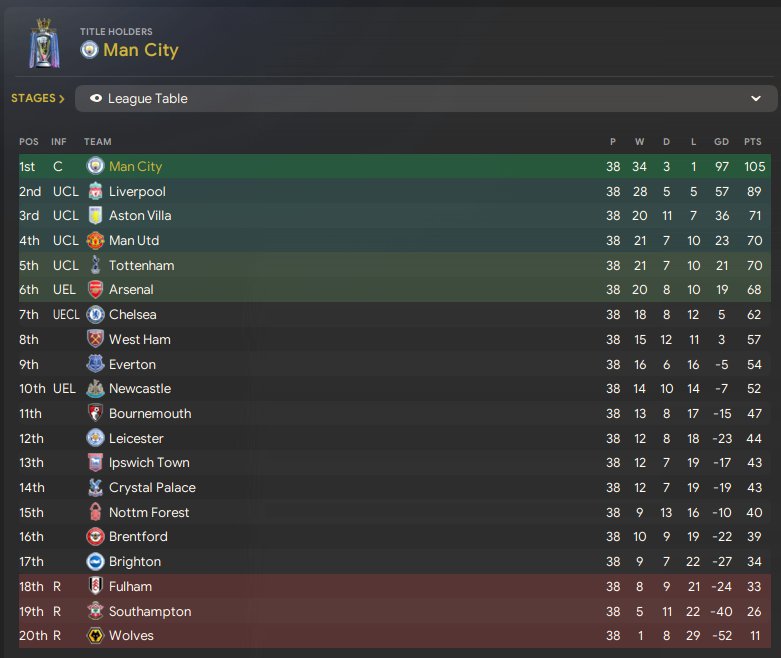
Task: Click the Arsenal club crest
Action: pyautogui.click(x=95, y=289)
